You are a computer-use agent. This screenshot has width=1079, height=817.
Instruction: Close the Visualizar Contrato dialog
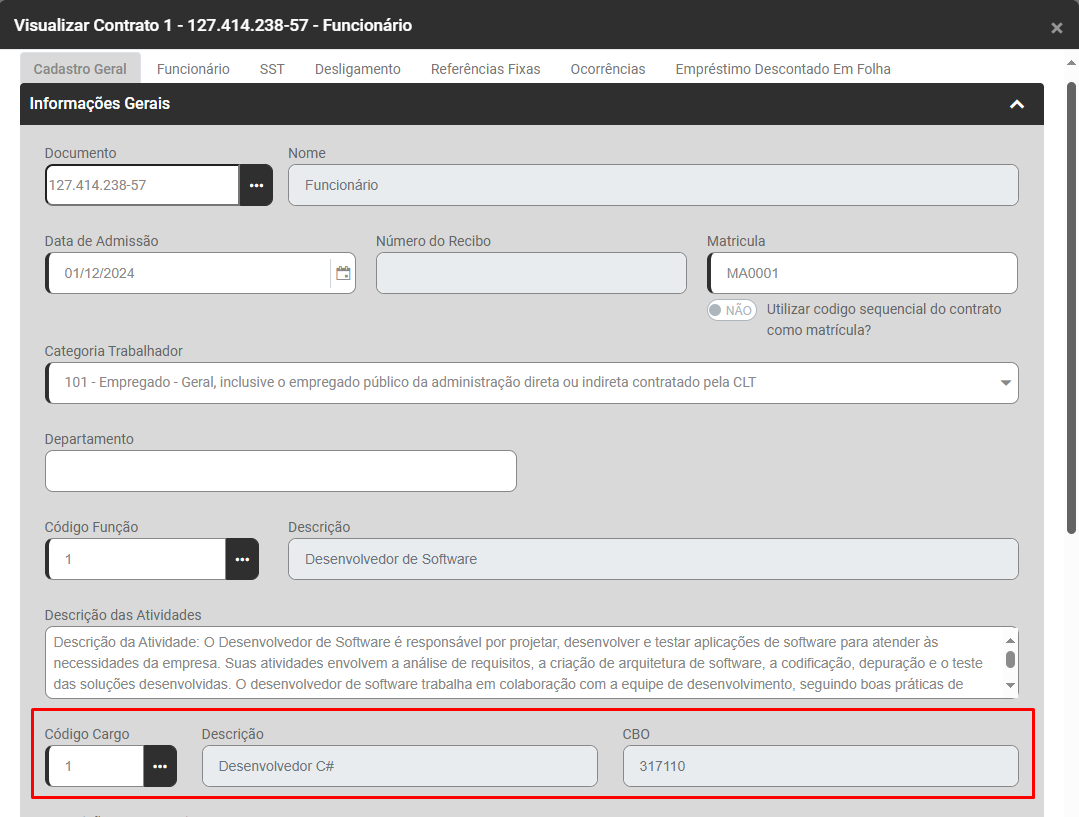click(x=1056, y=28)
